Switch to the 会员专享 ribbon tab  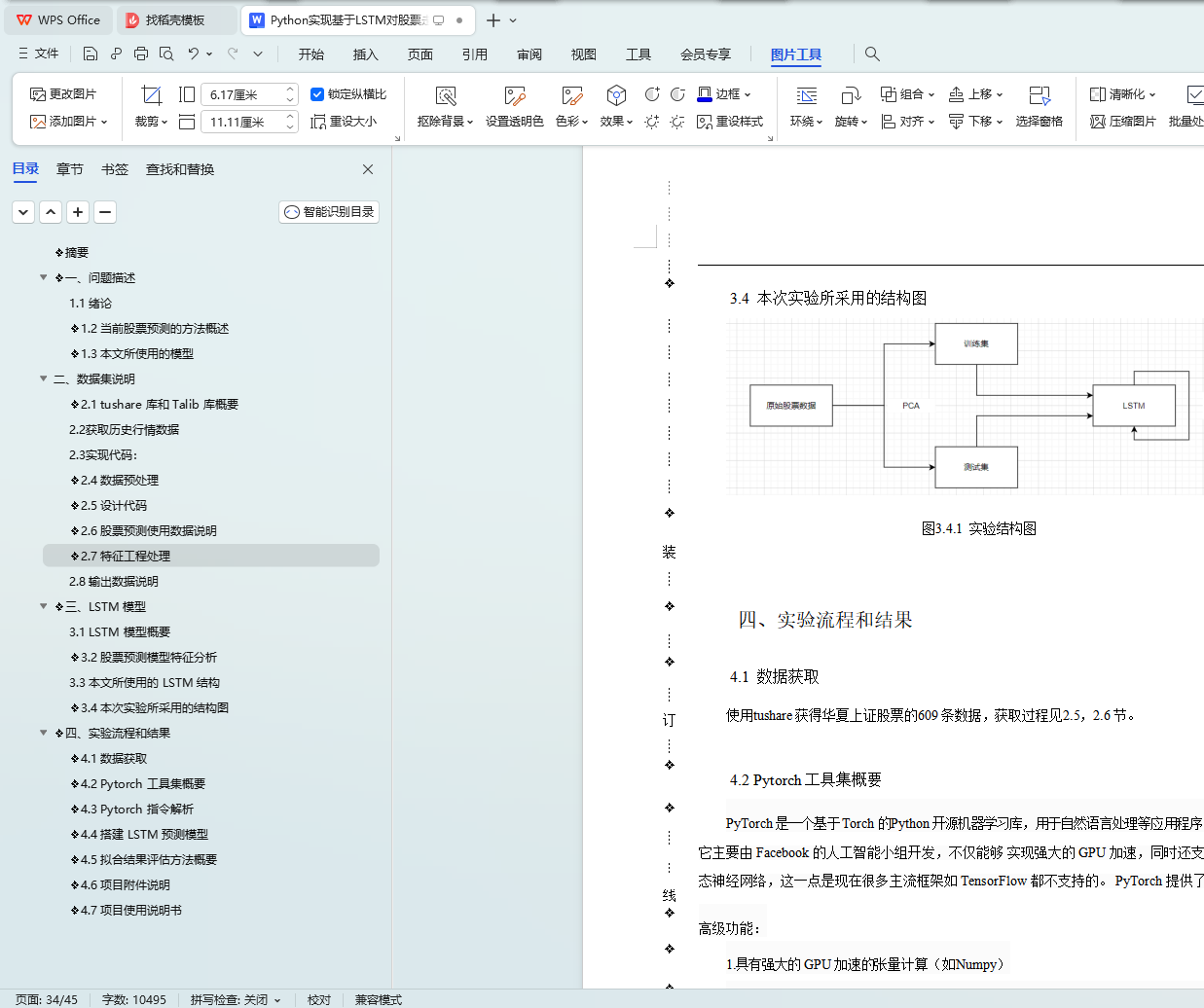[x=706, y=54]
